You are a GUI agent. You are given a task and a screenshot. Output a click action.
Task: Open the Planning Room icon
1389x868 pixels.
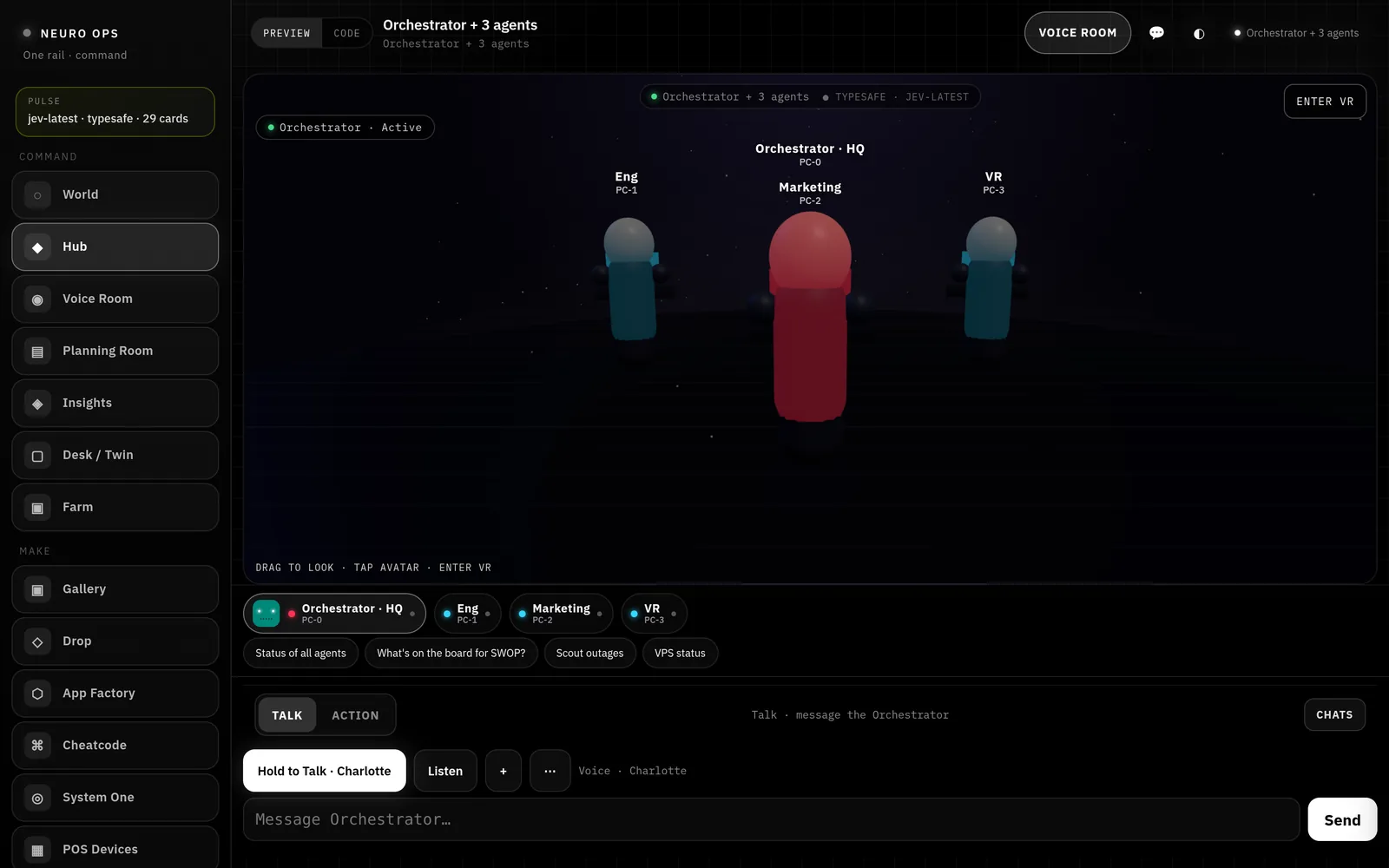37,352
